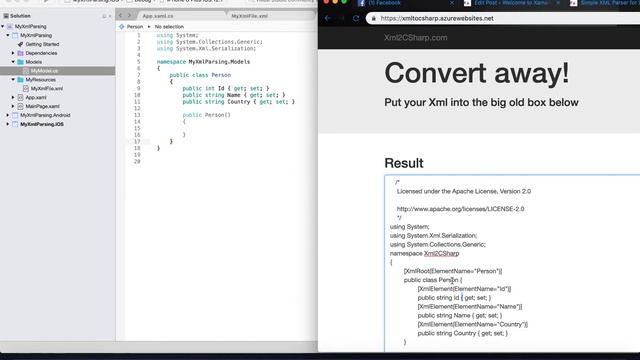Click the MyXmlFile.xml file icon in tree
The image size is (640, 360).
(x=26, y=89)
